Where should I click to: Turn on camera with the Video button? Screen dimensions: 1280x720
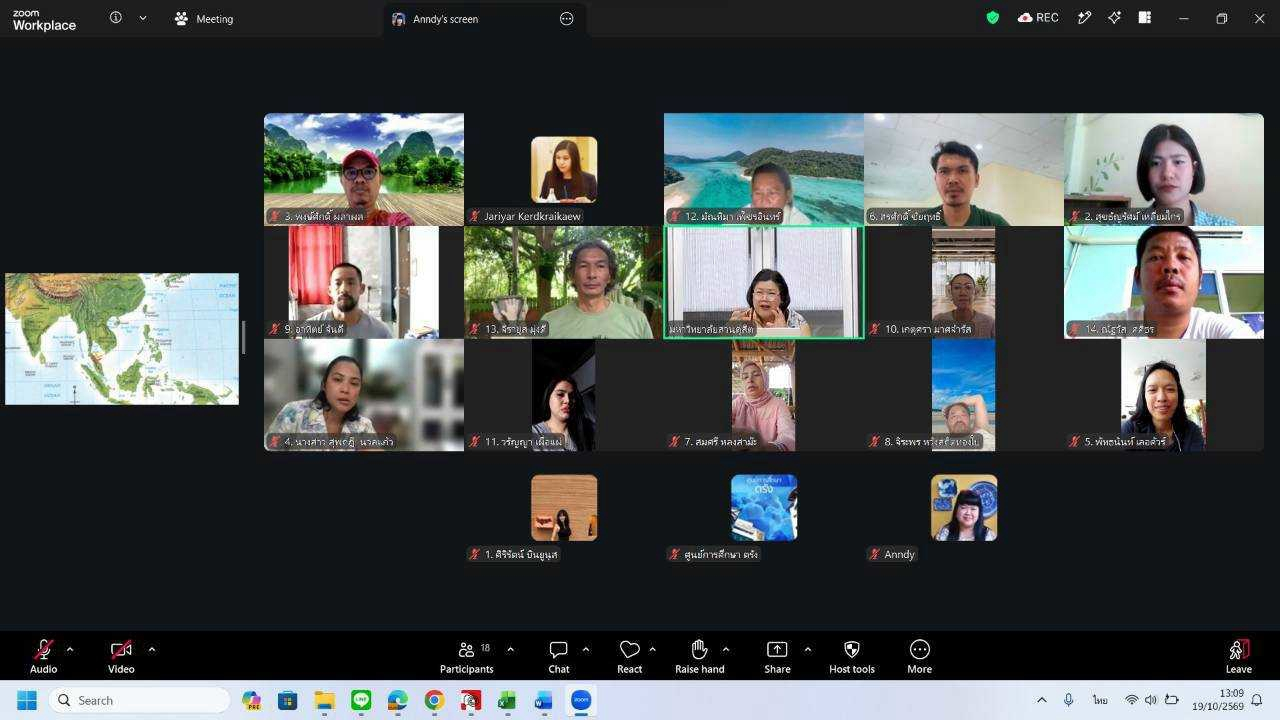[x=121, y=657]
